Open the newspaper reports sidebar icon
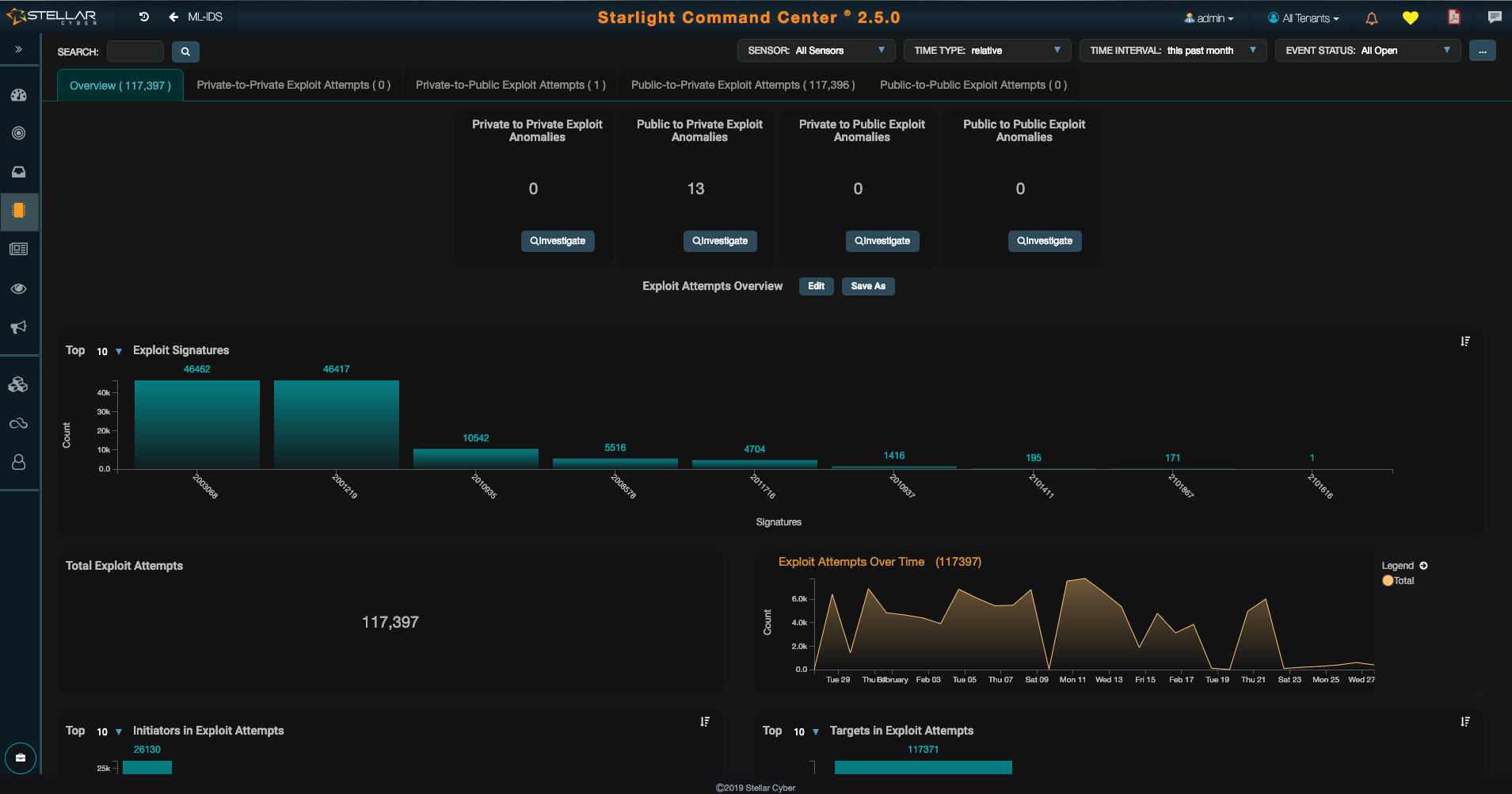 tap(19, 249)
